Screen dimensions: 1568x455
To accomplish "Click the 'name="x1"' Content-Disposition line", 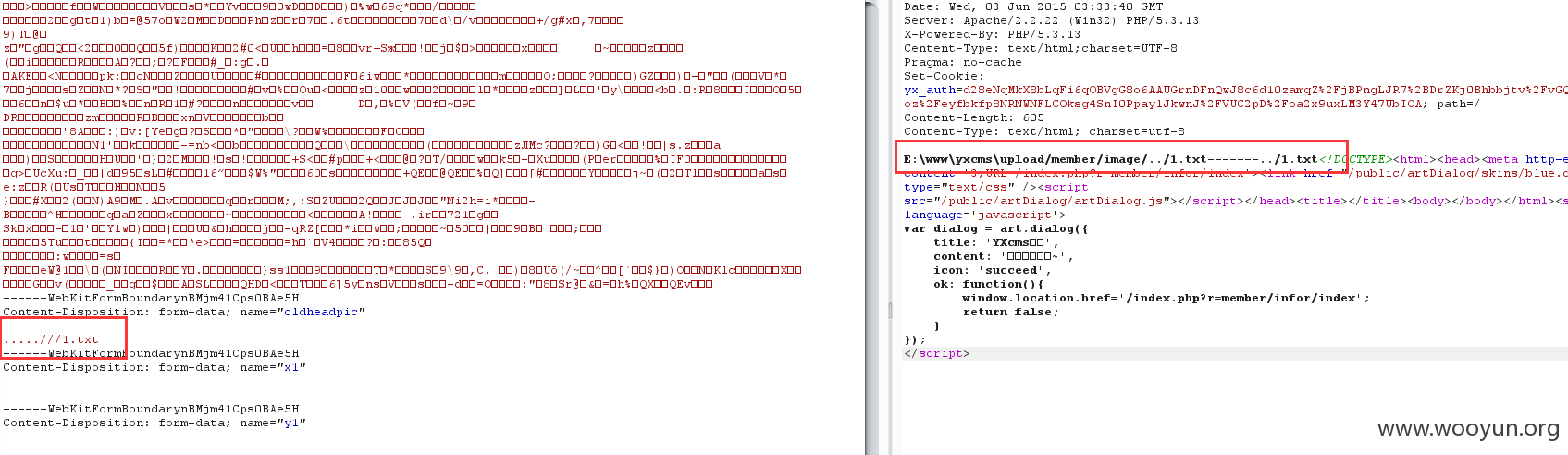I will (154, 367).
